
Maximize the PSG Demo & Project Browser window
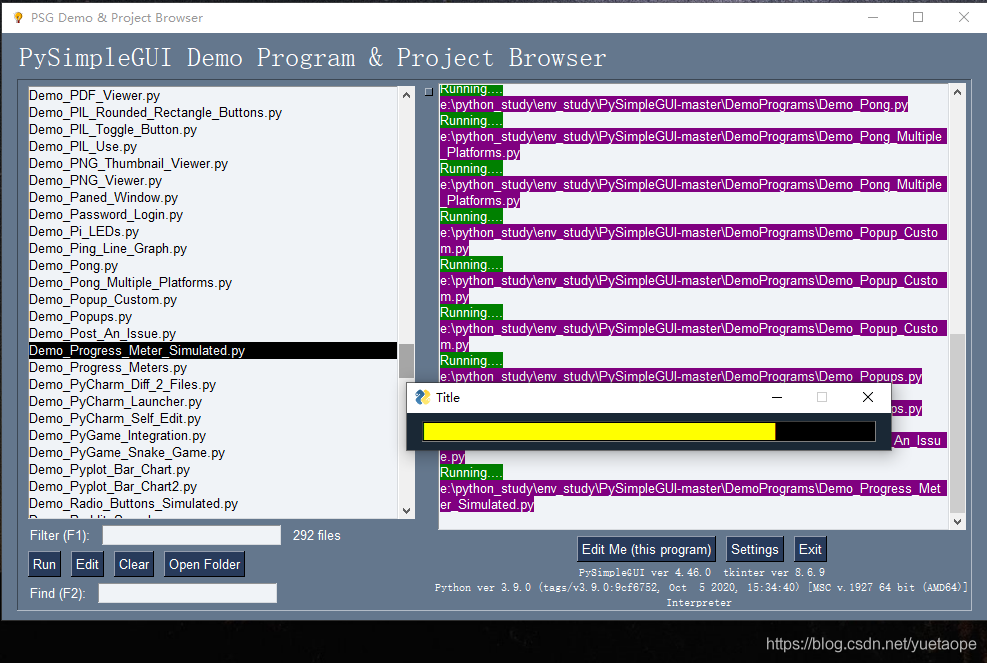click(x=918, y=17)
